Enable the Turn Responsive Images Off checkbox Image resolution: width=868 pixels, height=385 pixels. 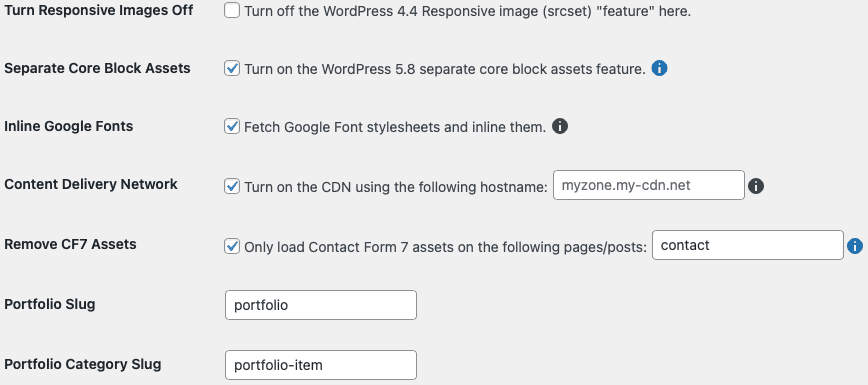(x=232, y=10)
